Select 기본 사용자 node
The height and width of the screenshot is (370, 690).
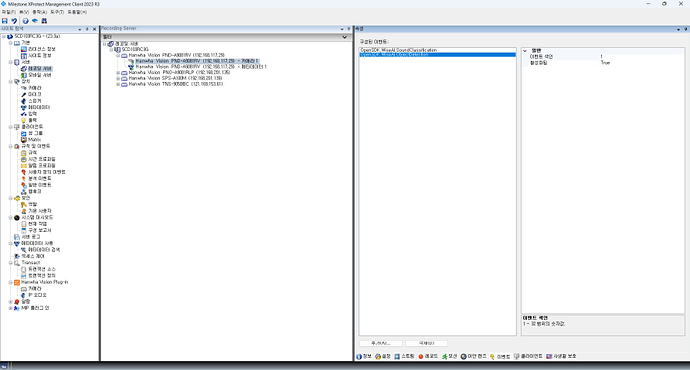tap(40, 211)
